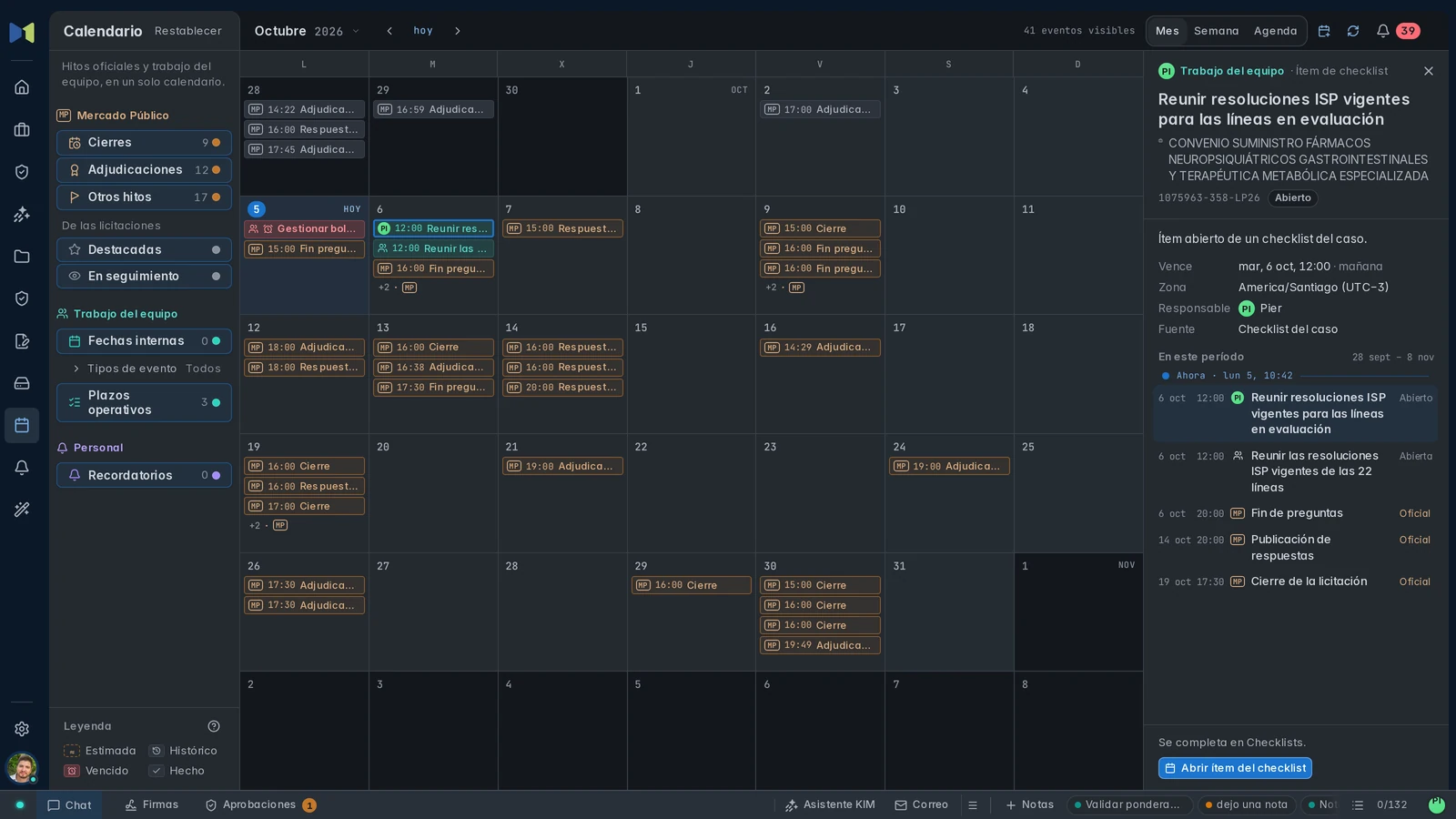The image size is (1456, 819).
Task: Open the briefcase icon in the left sidebar
Action: click(x=22, y=129)
